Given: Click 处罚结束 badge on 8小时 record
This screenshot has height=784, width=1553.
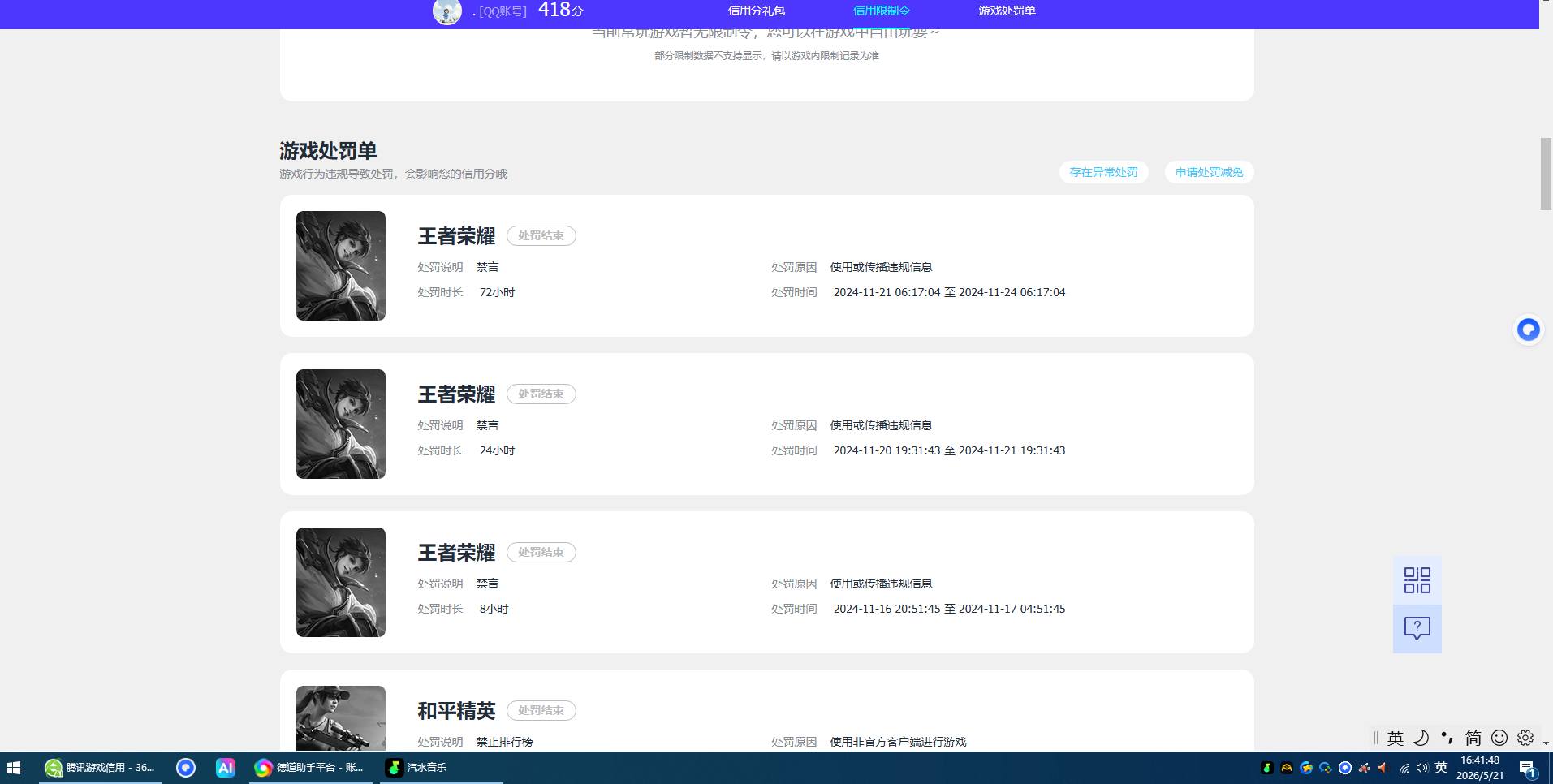Looking at the screenshot, I should pos(541,552).
